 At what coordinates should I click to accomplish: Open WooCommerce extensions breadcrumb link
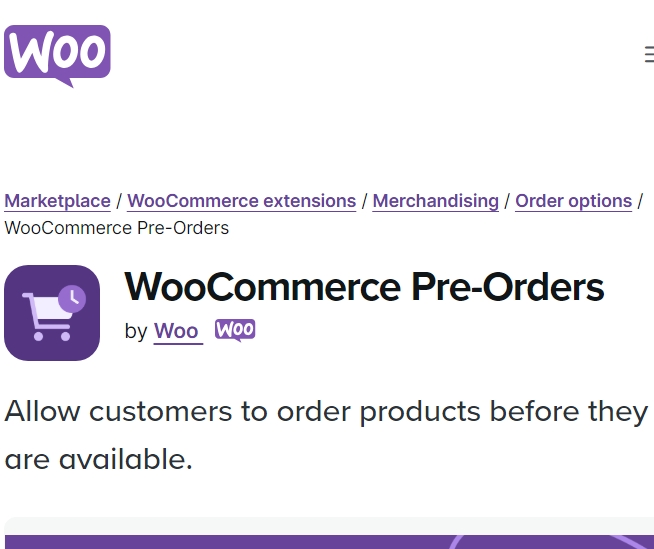tap(241, 201)
